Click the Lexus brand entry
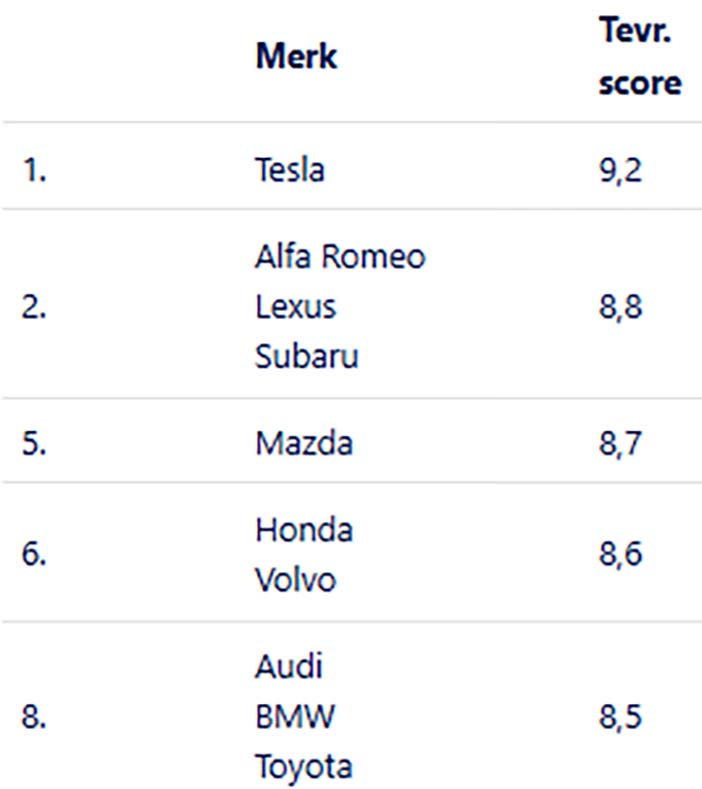This screenshot has width=702, height=789. [x=296, y=306]
